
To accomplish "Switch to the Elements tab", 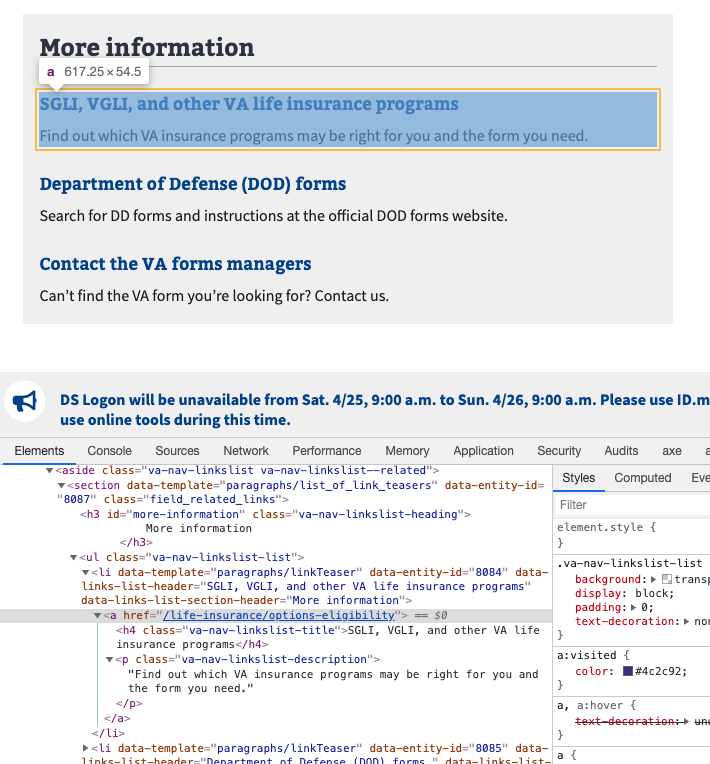I will click(39, 451).
